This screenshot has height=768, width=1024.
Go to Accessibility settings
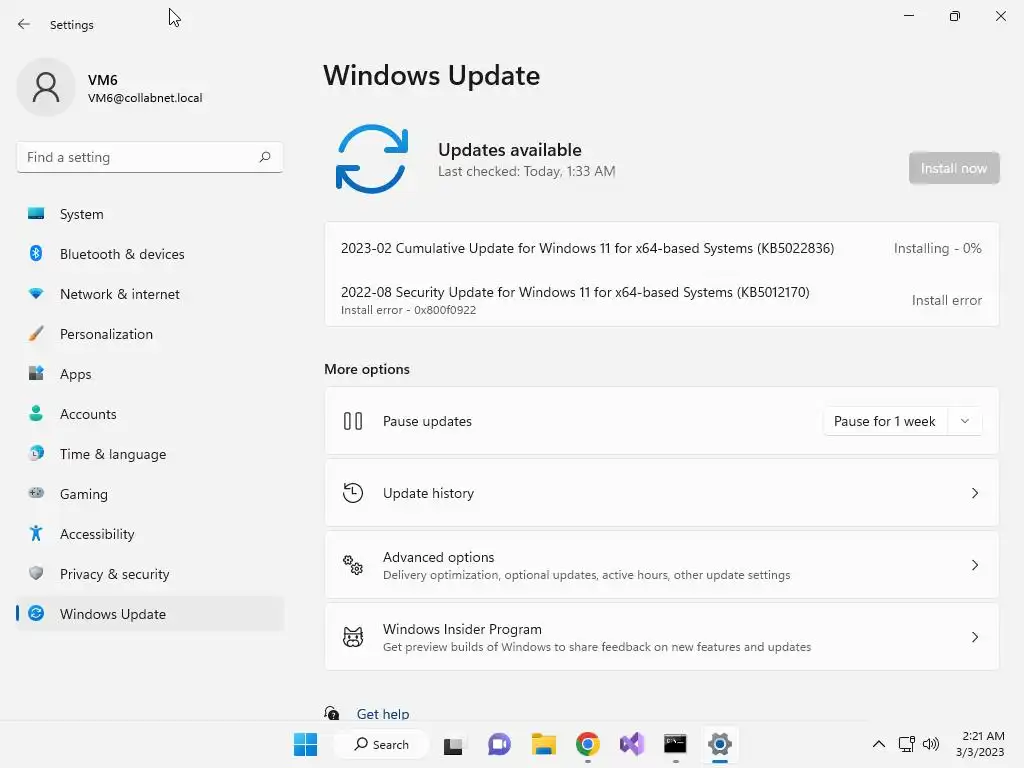(150, 534)
